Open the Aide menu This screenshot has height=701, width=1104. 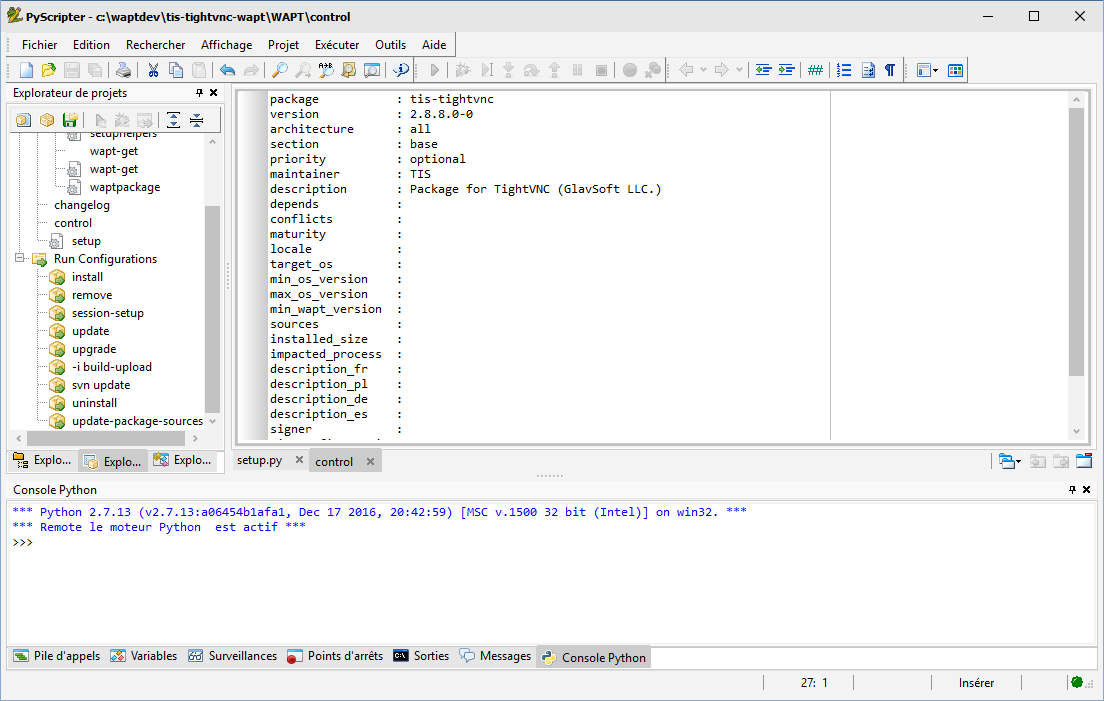click(434, 44)
